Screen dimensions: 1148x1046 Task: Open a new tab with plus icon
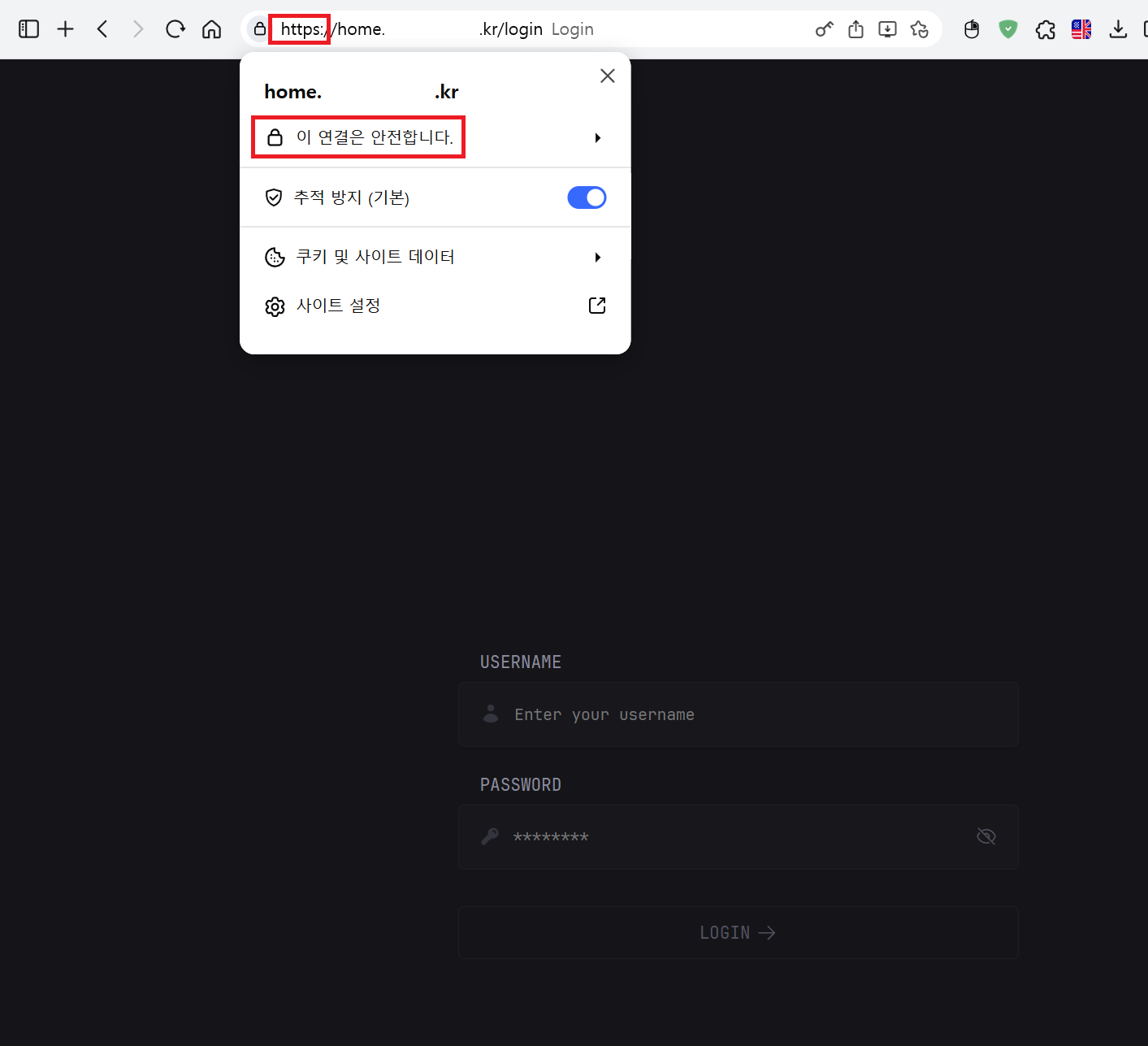tap(66, 29)
